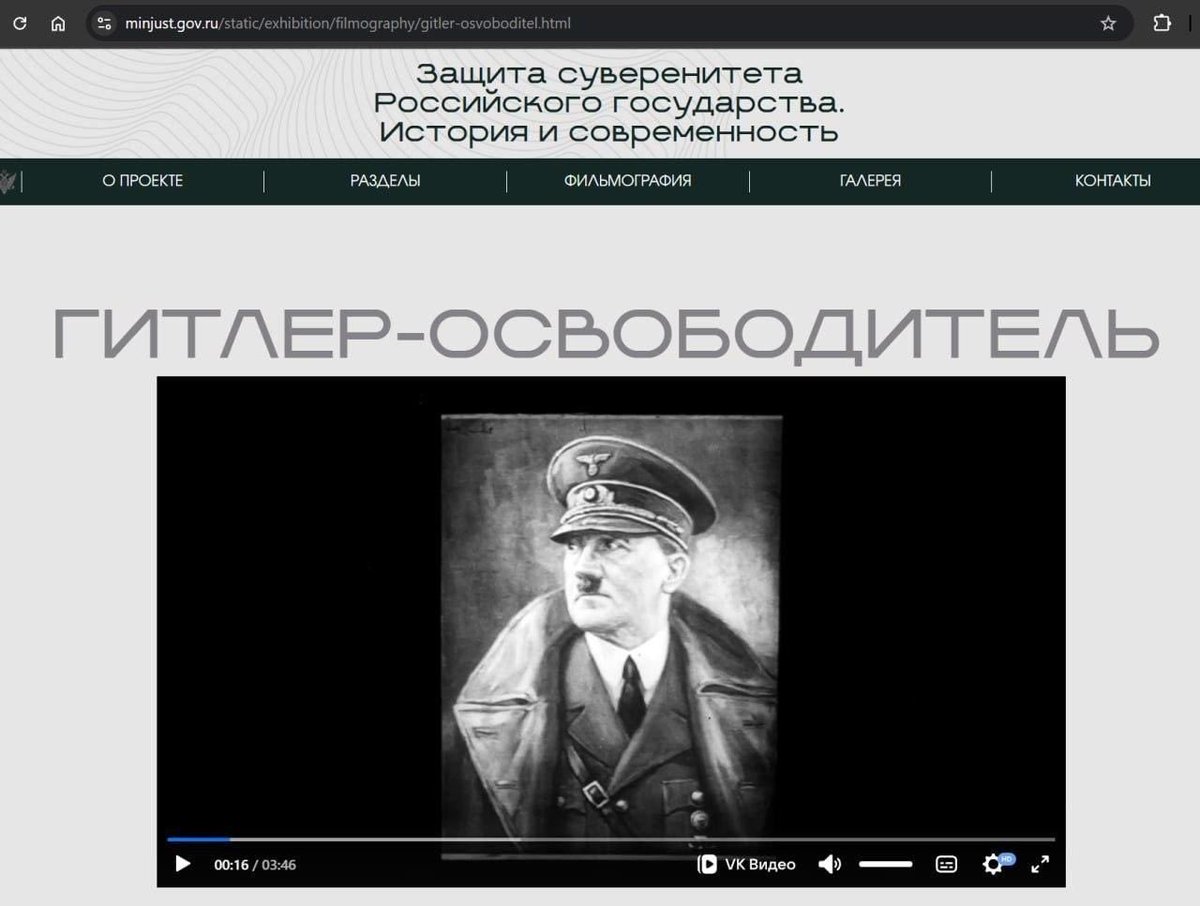The width and height of the screenshot is (1200, 906).
Task: Click the ГИТЛЕР-ОСВОБОДИТЕЛЬ page heading
Action: pyautogui.click(x=606, y=334)
